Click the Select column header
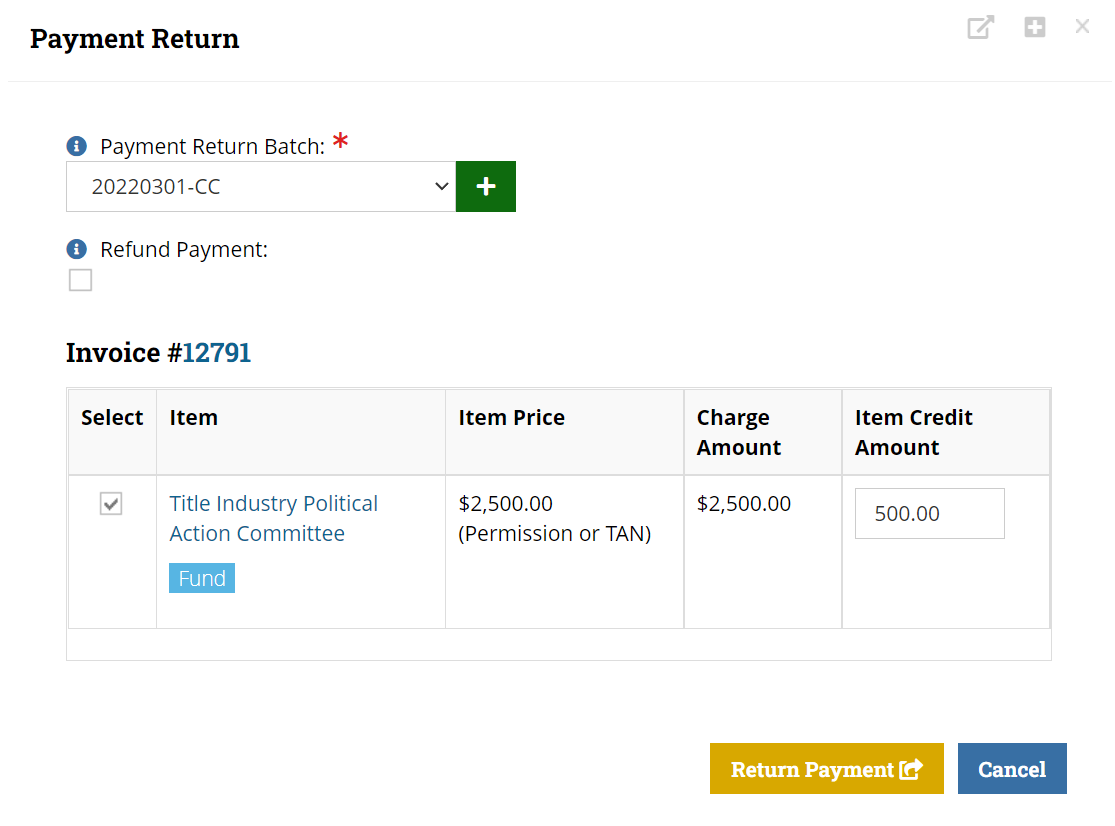 [112, 417]
